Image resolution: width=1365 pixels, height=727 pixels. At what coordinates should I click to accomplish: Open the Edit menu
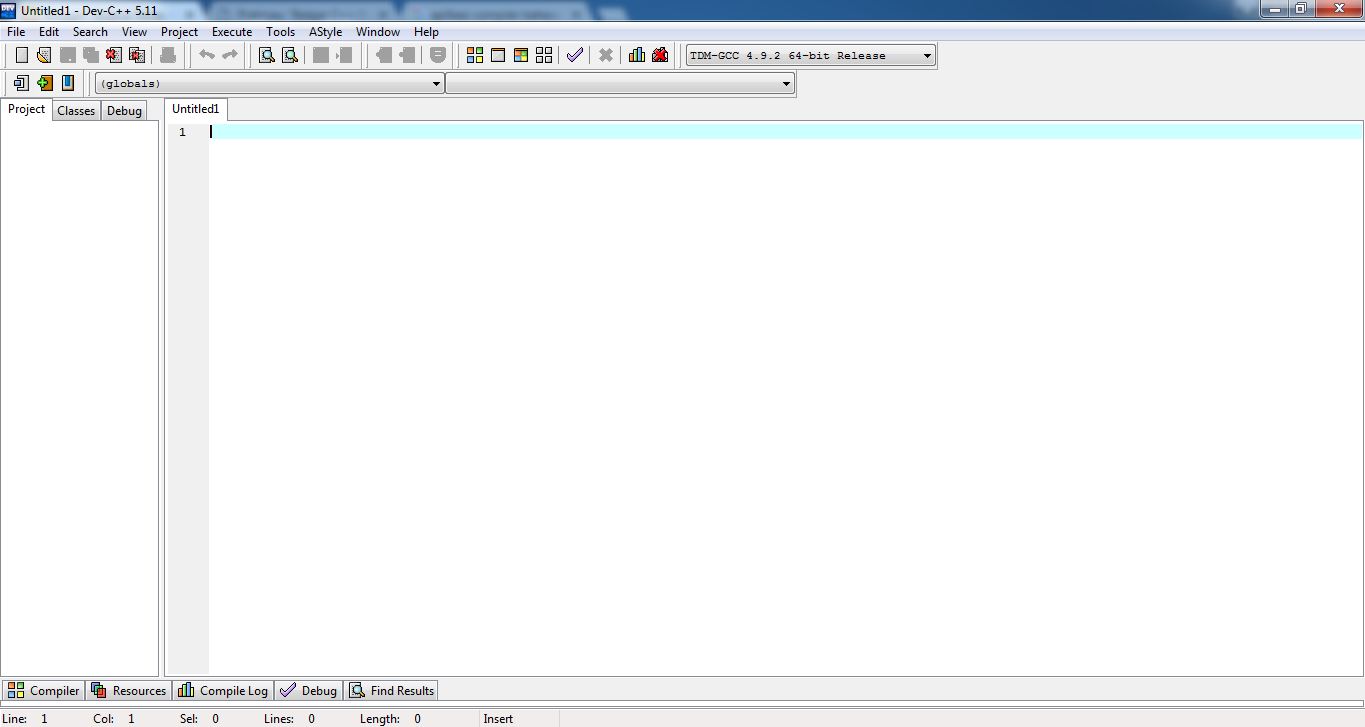tap(49, 32)
